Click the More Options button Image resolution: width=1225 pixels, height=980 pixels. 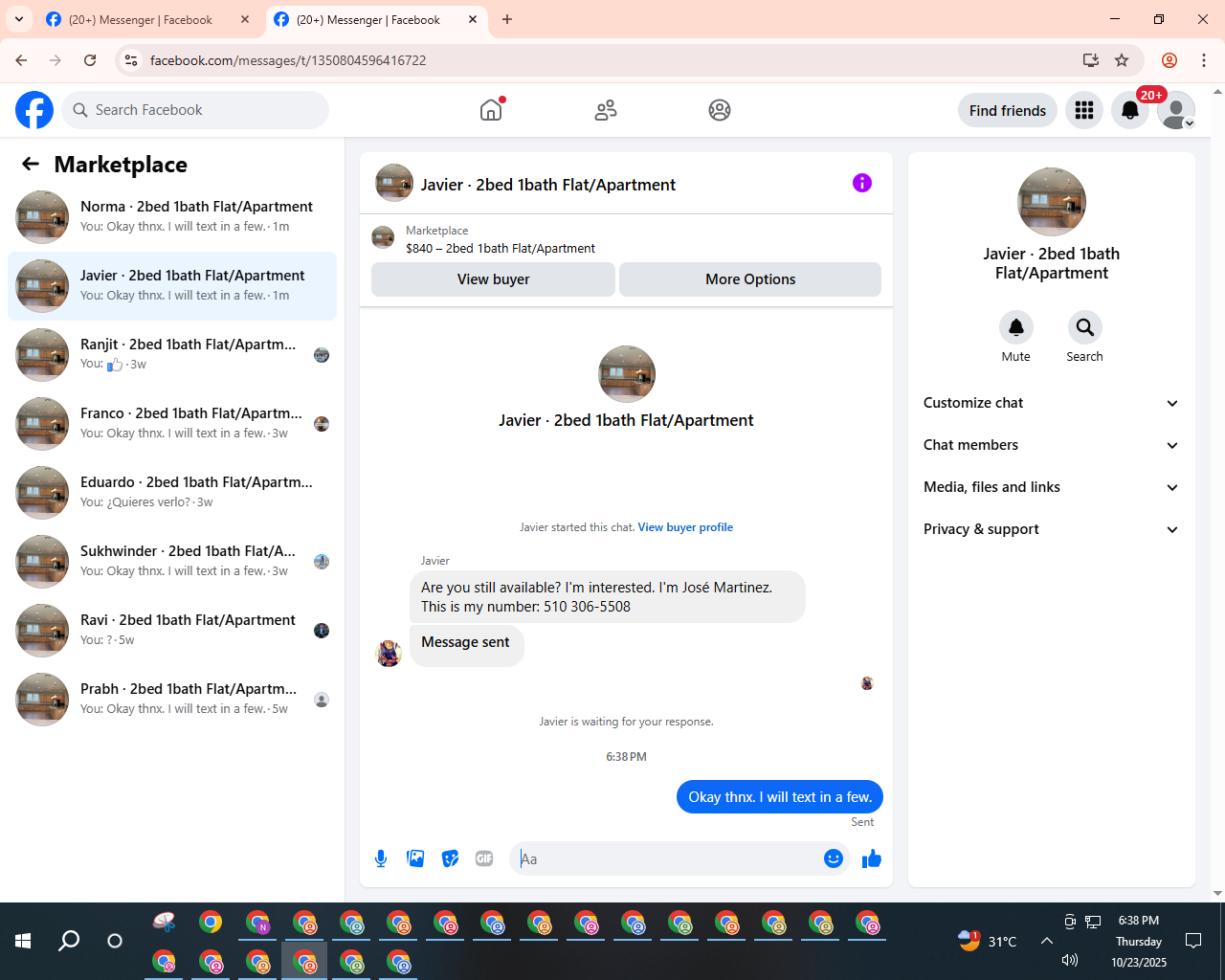(750, 279)
